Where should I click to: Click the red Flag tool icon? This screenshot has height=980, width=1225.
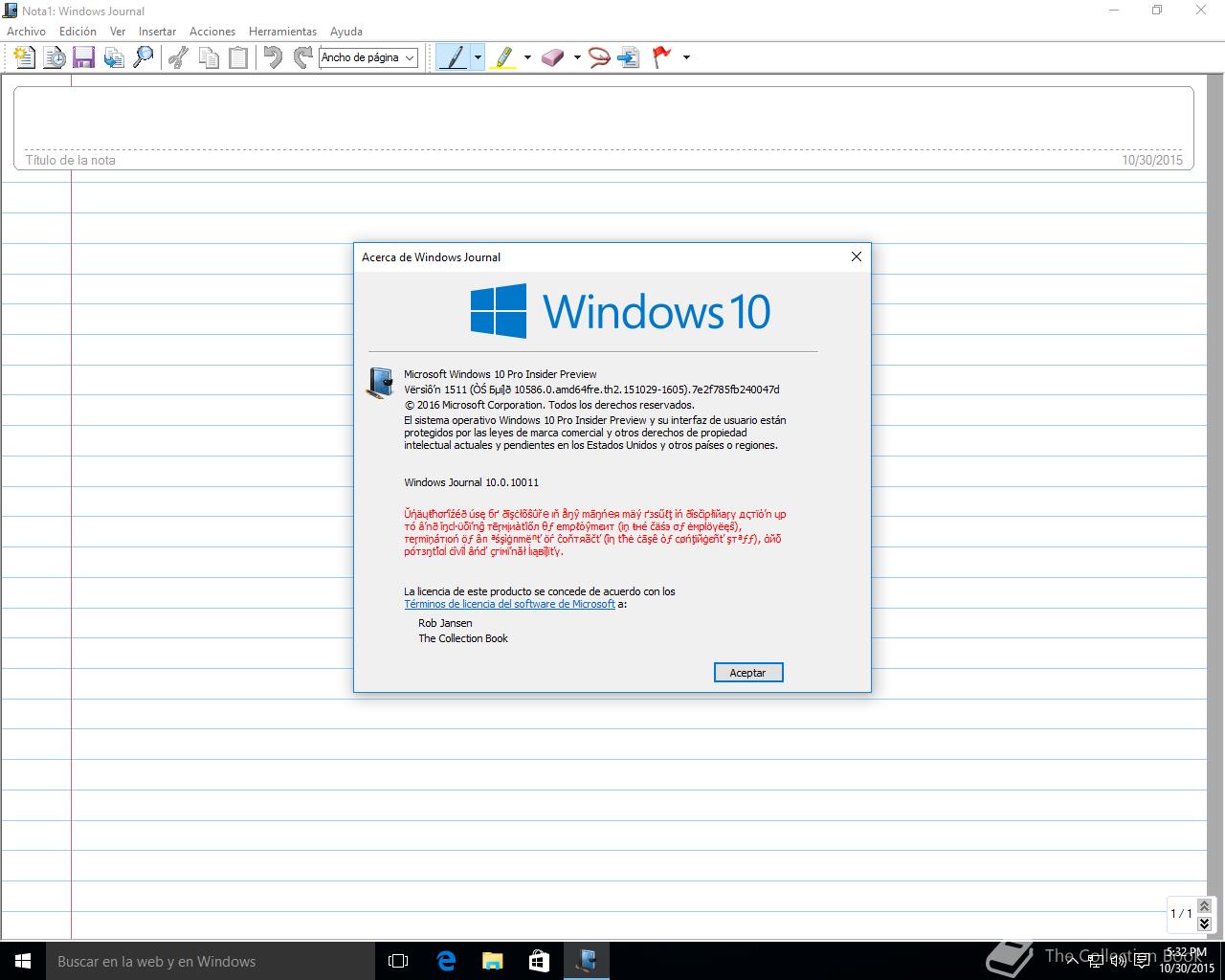[x=661, y=57]
